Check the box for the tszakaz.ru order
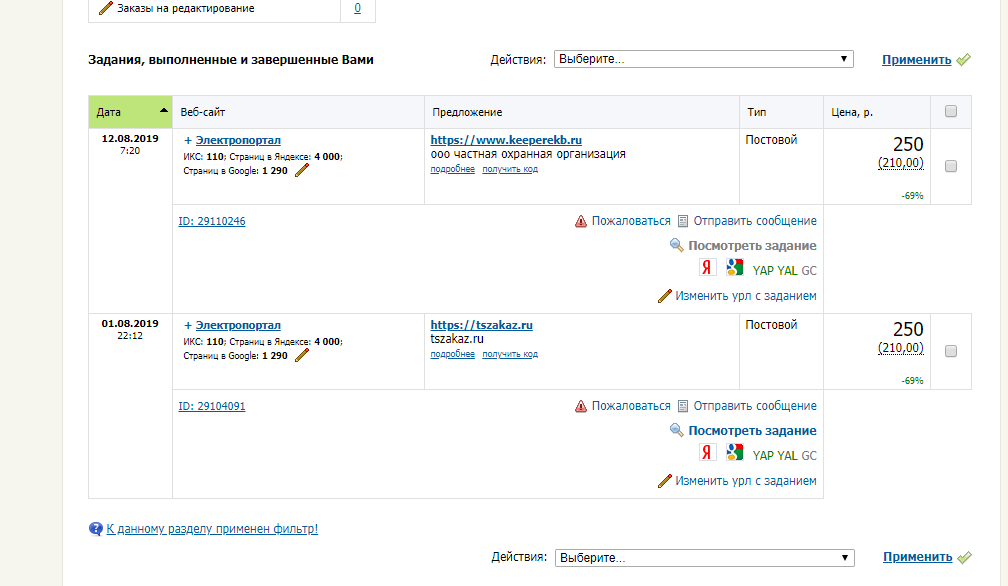The height and width of the screenshot is (586, 1008). (951, 351)
